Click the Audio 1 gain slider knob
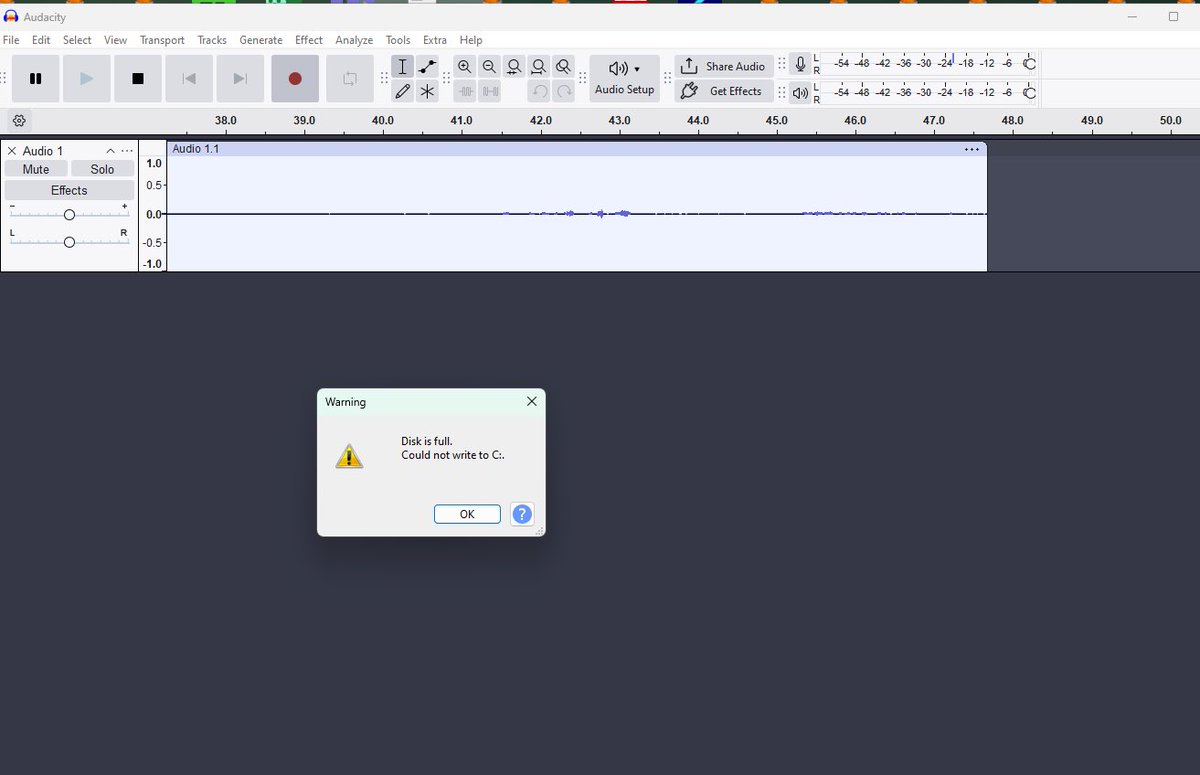The width and height of the screenshot is (1200, 775). [69, 215]
